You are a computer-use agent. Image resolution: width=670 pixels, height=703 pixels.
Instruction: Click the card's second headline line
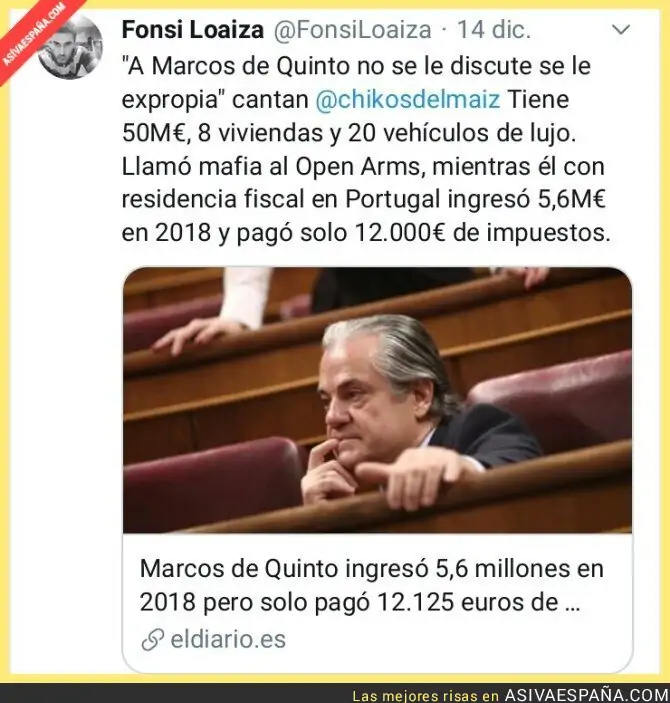point(360,602)
